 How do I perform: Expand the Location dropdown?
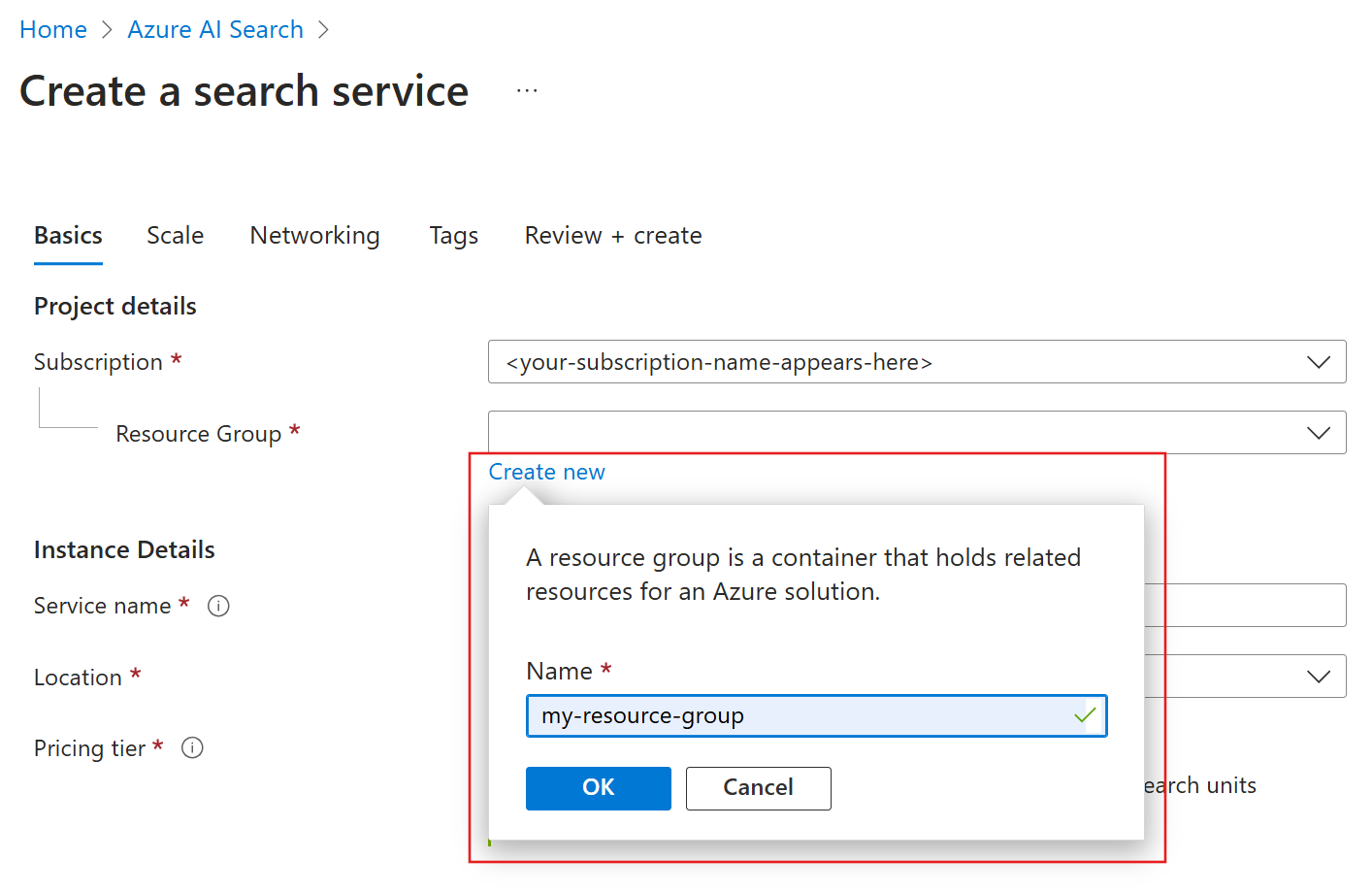[1317, 677]
